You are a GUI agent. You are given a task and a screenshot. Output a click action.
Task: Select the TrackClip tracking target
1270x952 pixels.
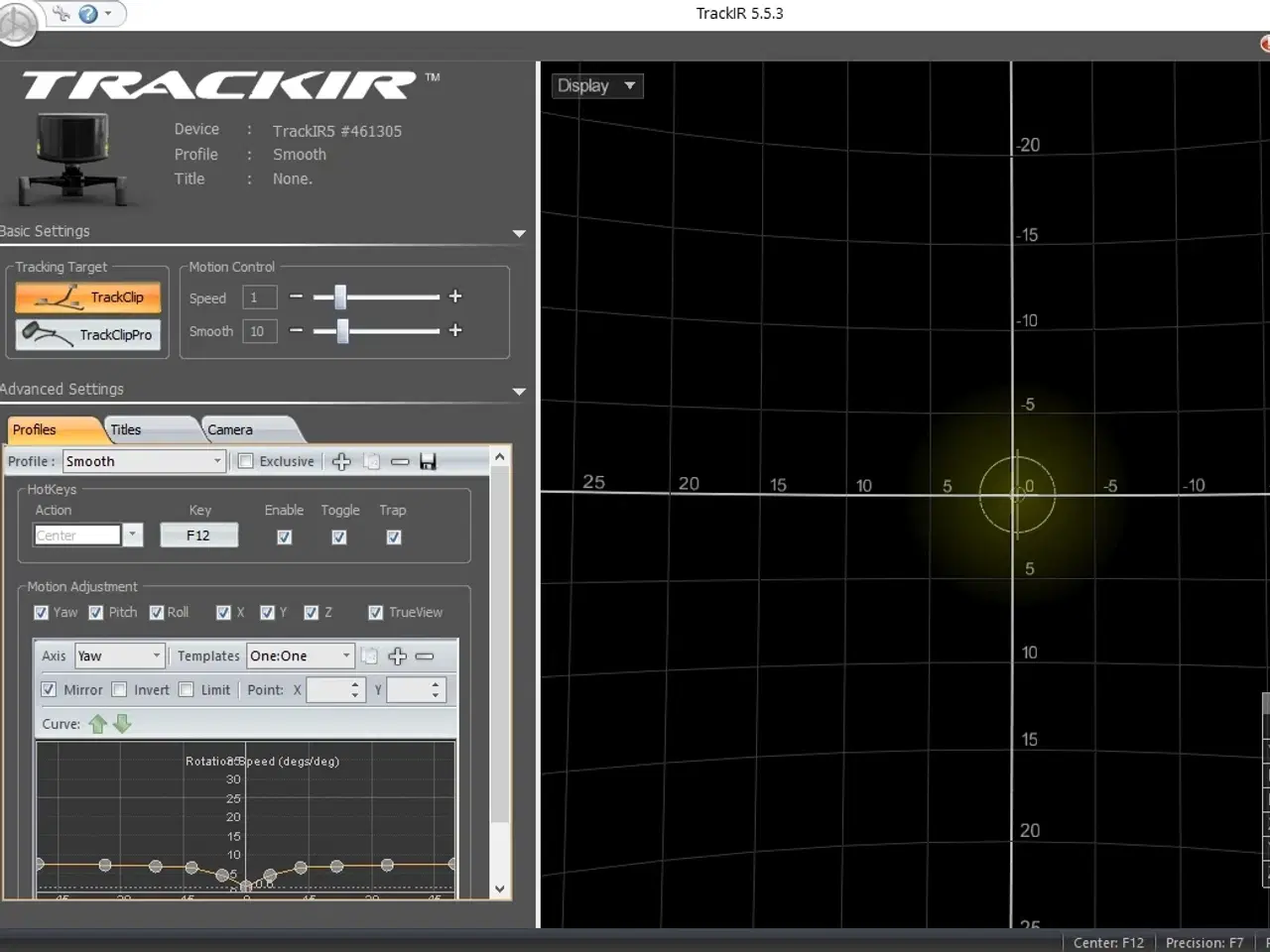pos(87,297)
